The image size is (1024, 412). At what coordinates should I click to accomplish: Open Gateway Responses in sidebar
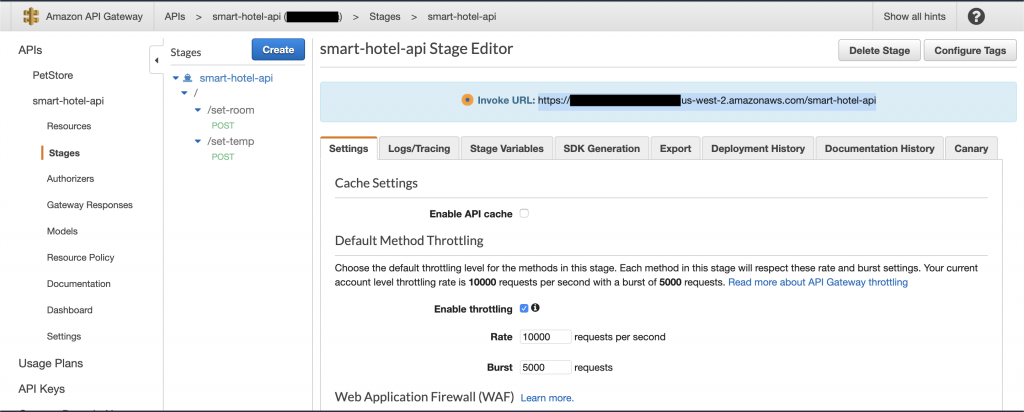[89, 204]
